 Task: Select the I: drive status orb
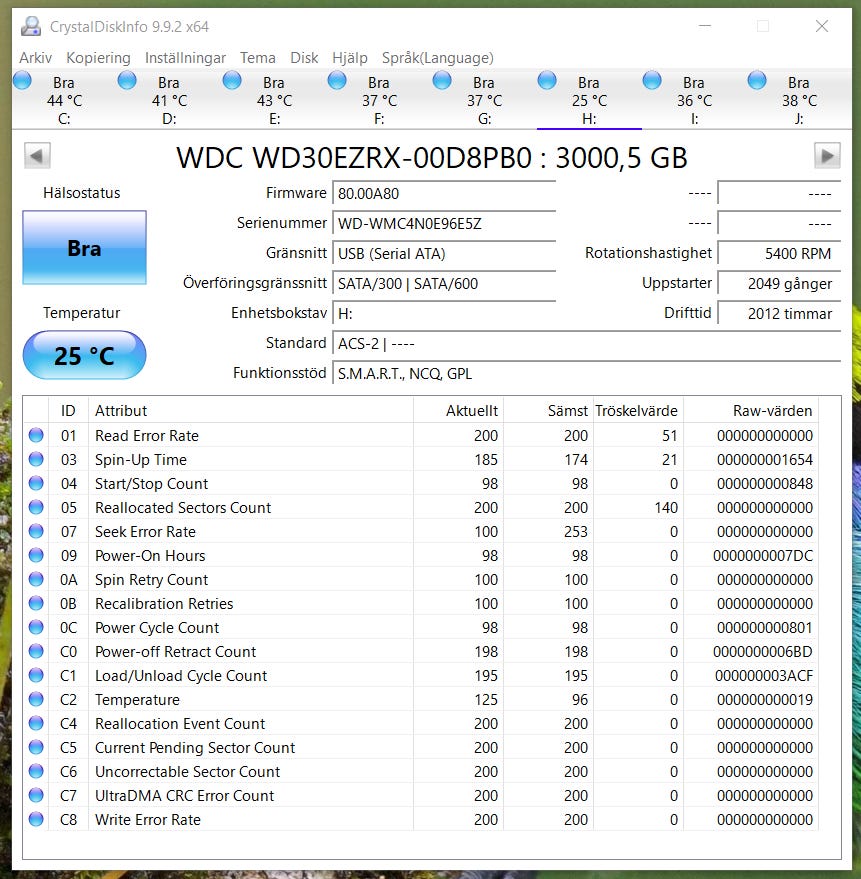pos(651,81)
